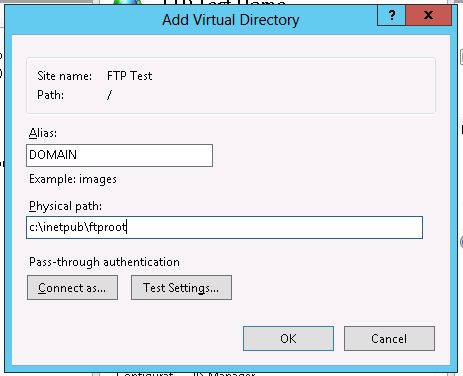Run Test Settings... for the path
This screenshot has width=463, height=376.
pyautogui.click(x=181, y=288)
